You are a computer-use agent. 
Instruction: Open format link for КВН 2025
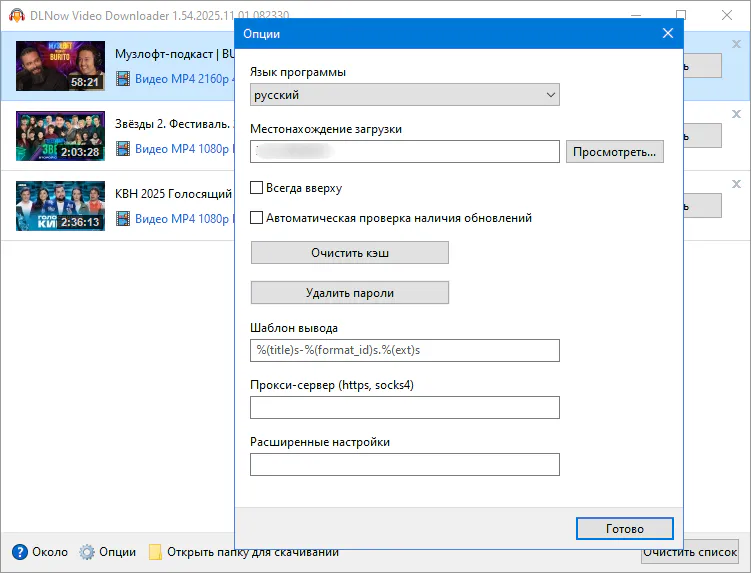(x=184, y=218)
